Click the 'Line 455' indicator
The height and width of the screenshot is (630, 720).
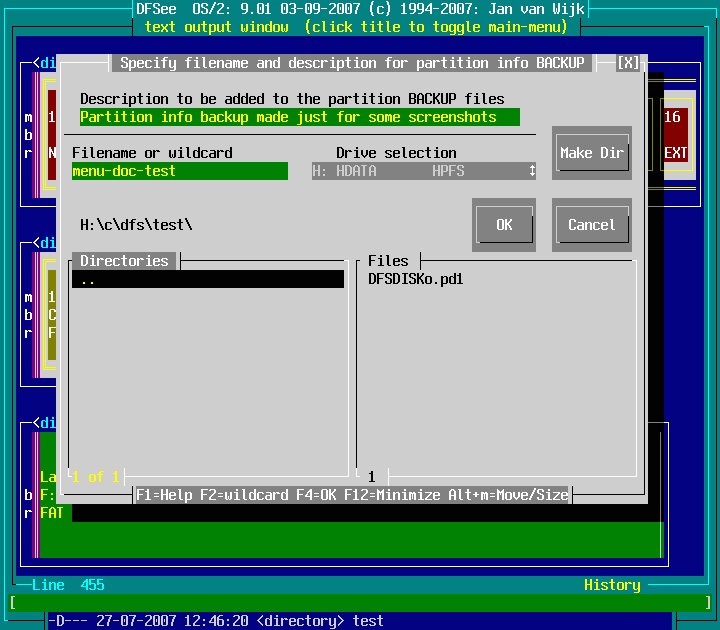(68, 585)
